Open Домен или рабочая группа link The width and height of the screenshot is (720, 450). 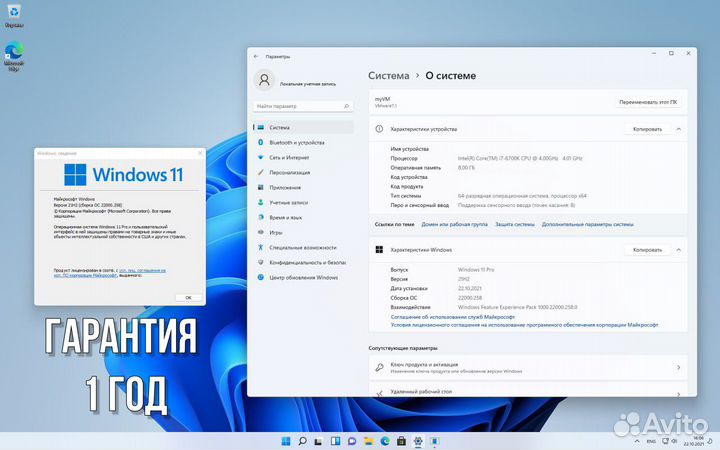click(x=455, y=225)
